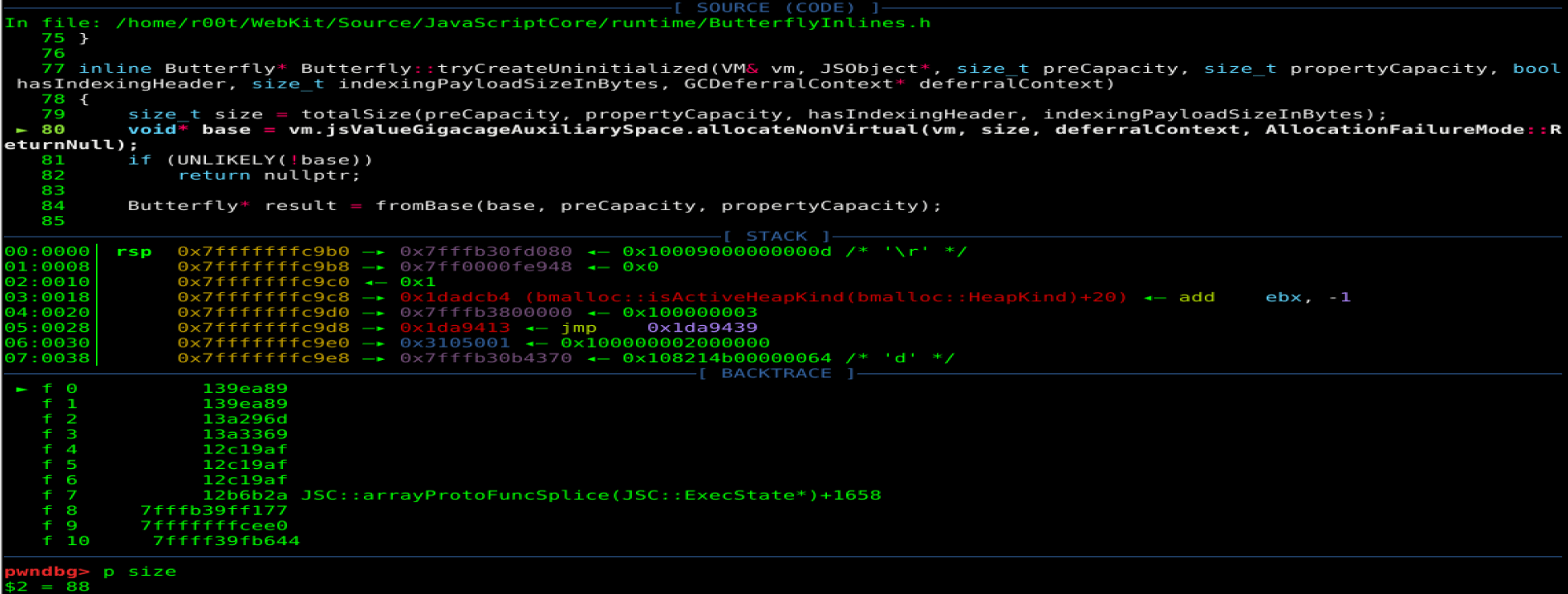Select the BACKTRACE section header

pos(776,374)
